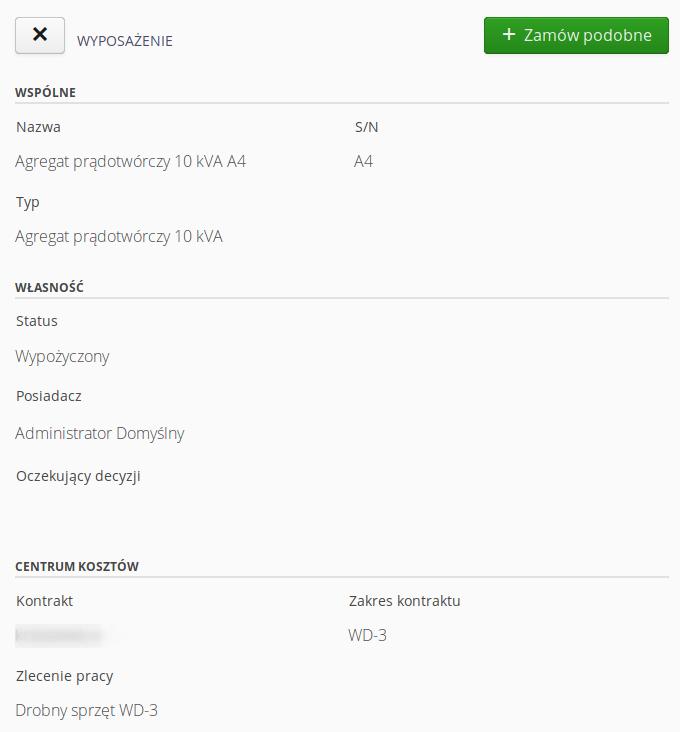Click the name value Agregat prądotwórczy 10 kVA A4
Image resolution: width=680 pixels, height=732 pixels.
[130, 161]
